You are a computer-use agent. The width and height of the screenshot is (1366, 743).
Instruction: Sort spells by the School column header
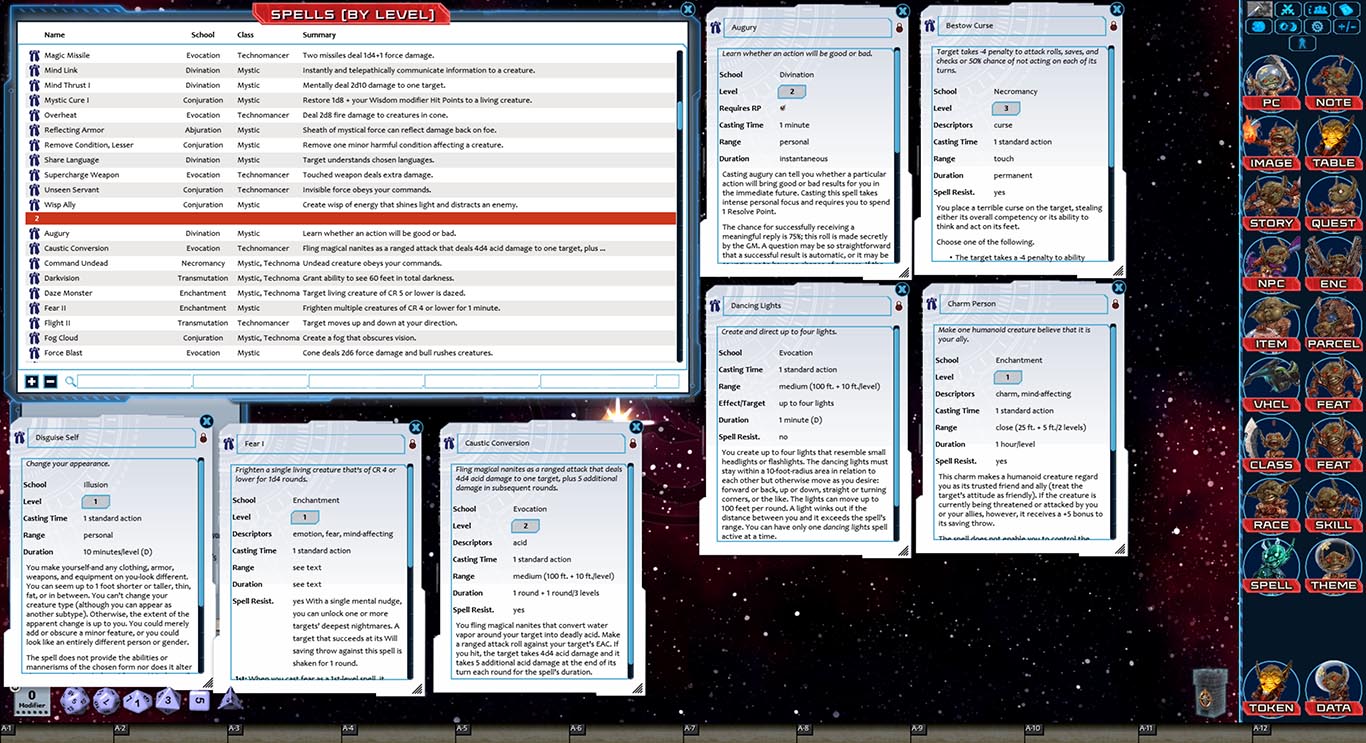click(203, 34)
